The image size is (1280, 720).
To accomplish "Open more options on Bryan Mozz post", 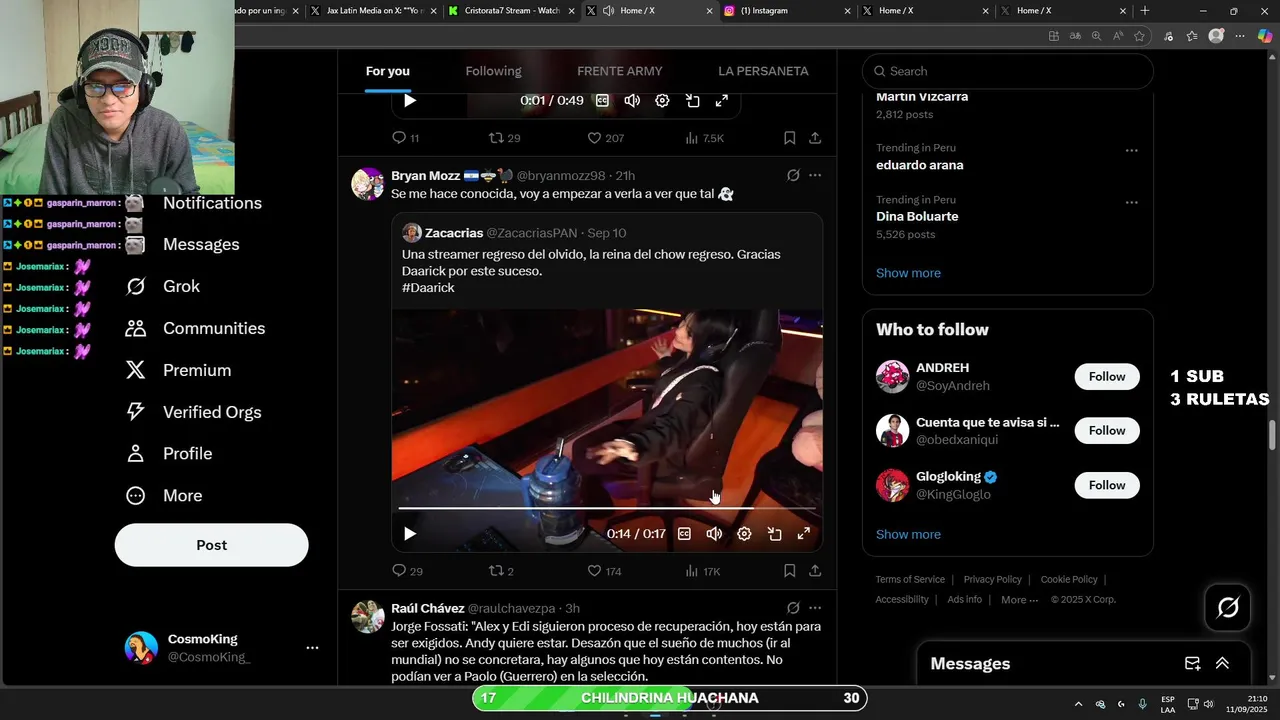I will coord(815,175).
